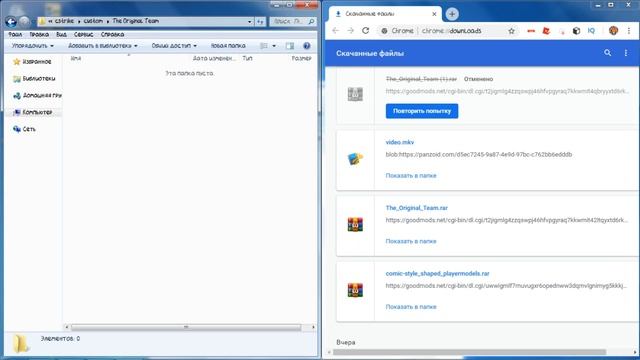Sort by the Размер column header

click(x=301, y=58)
